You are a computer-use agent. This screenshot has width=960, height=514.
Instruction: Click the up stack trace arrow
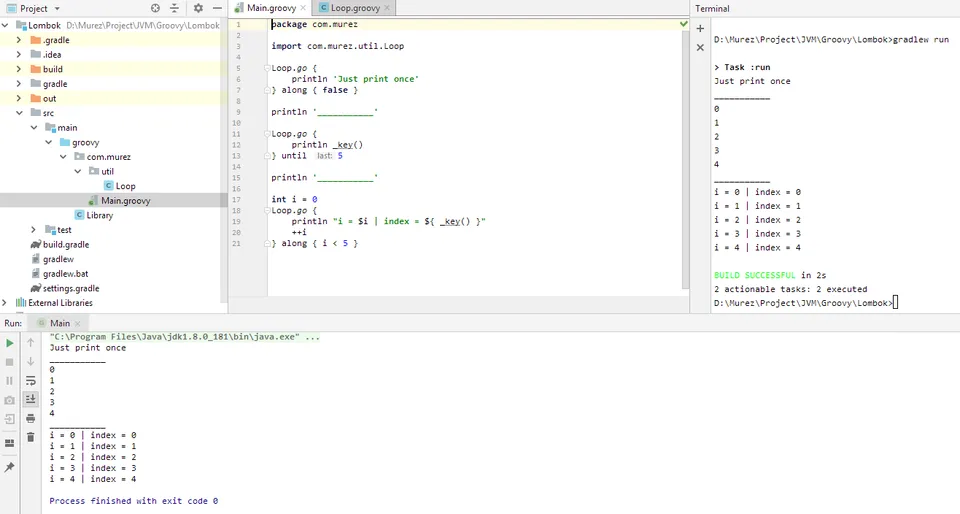click(31, 343)
